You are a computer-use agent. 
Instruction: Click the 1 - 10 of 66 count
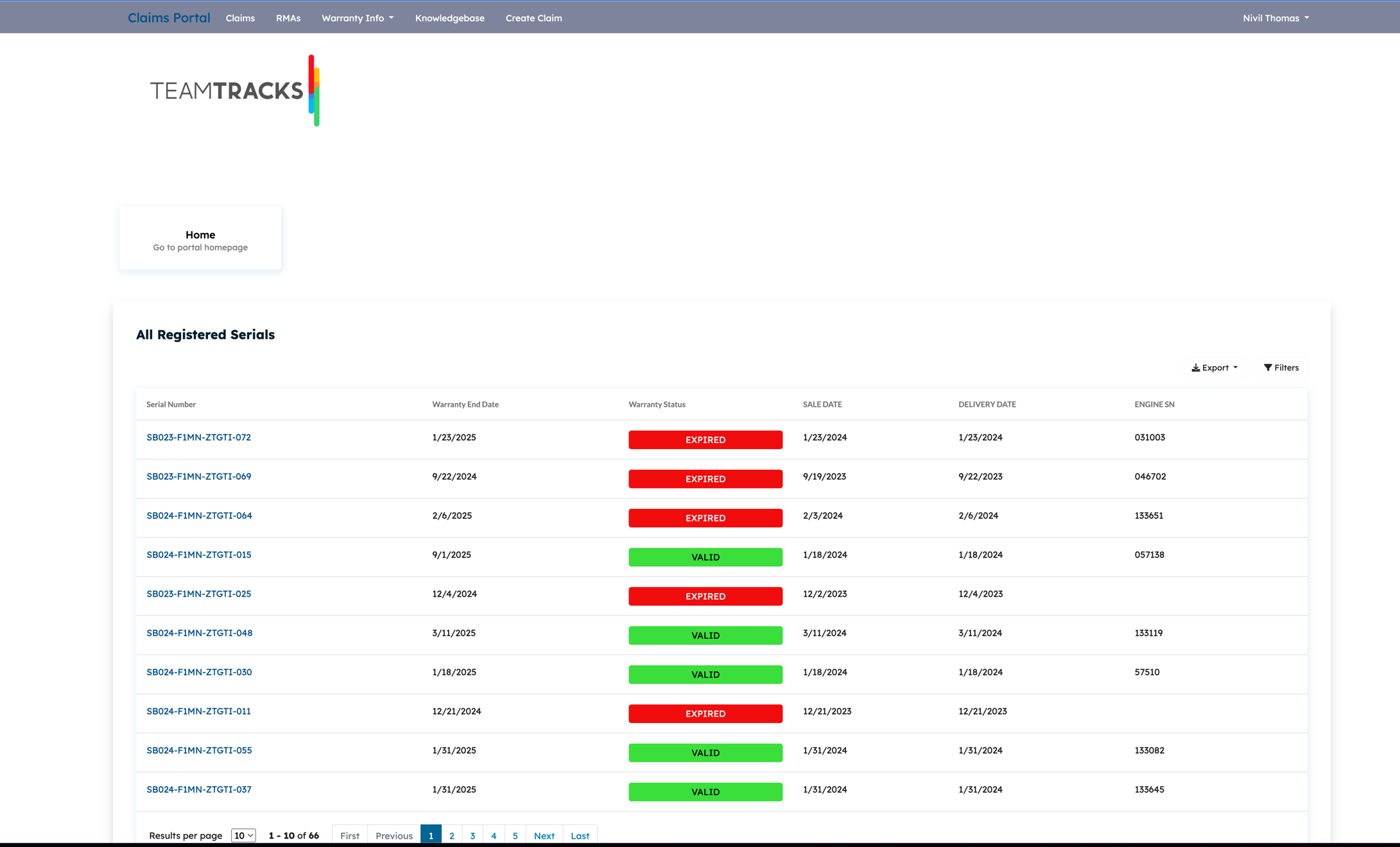click(294, 835)
